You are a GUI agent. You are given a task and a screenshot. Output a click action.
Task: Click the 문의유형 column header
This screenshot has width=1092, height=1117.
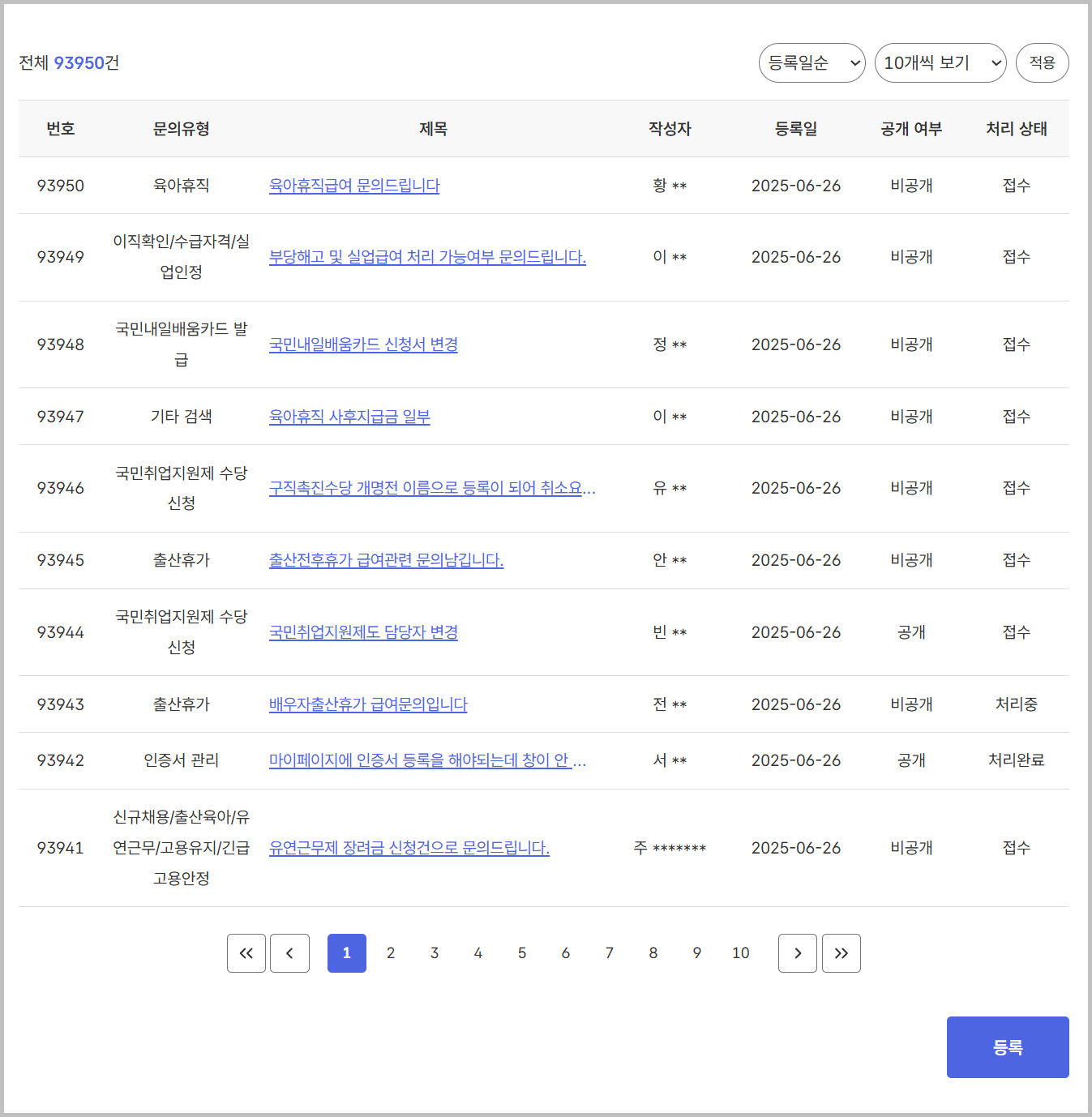point(182,129)
